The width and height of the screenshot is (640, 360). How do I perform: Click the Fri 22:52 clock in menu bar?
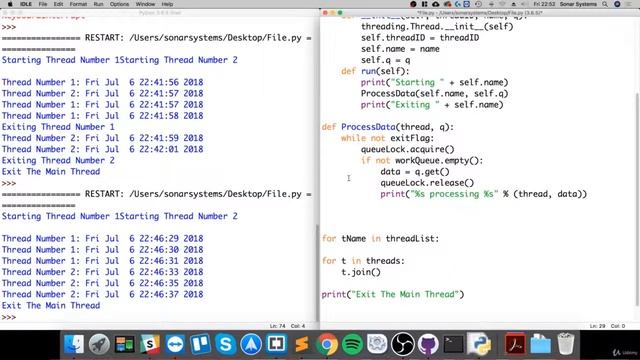pyautogui.click(x=544, y=4)
